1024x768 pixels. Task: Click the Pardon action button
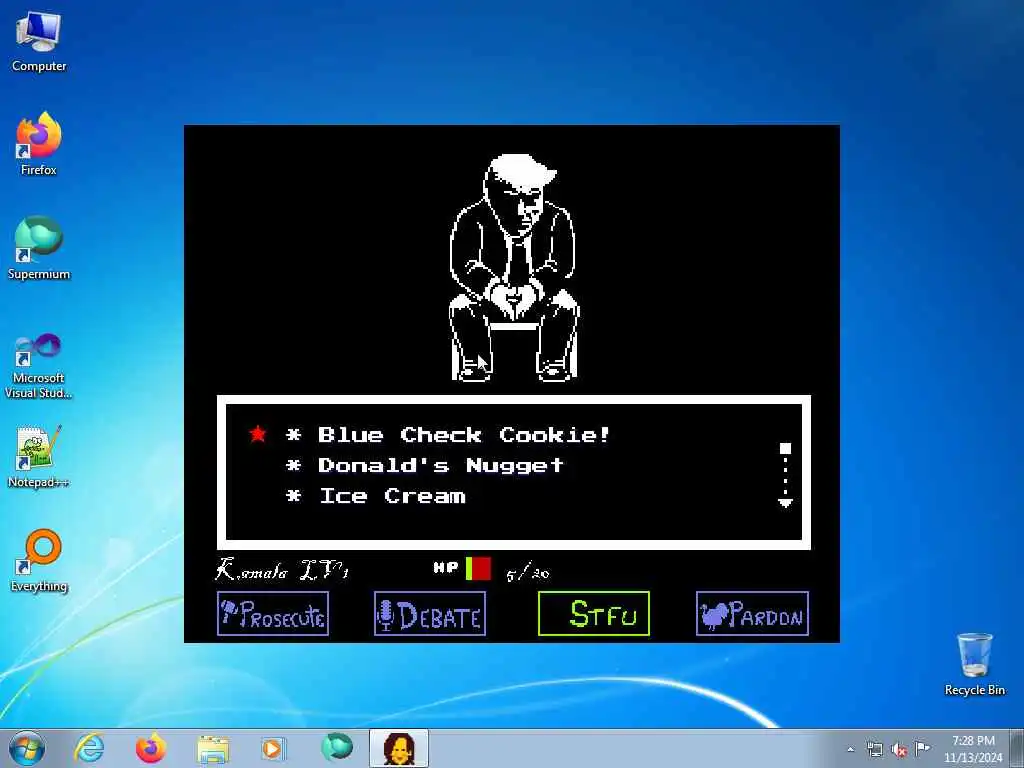[x=752, y=613]
